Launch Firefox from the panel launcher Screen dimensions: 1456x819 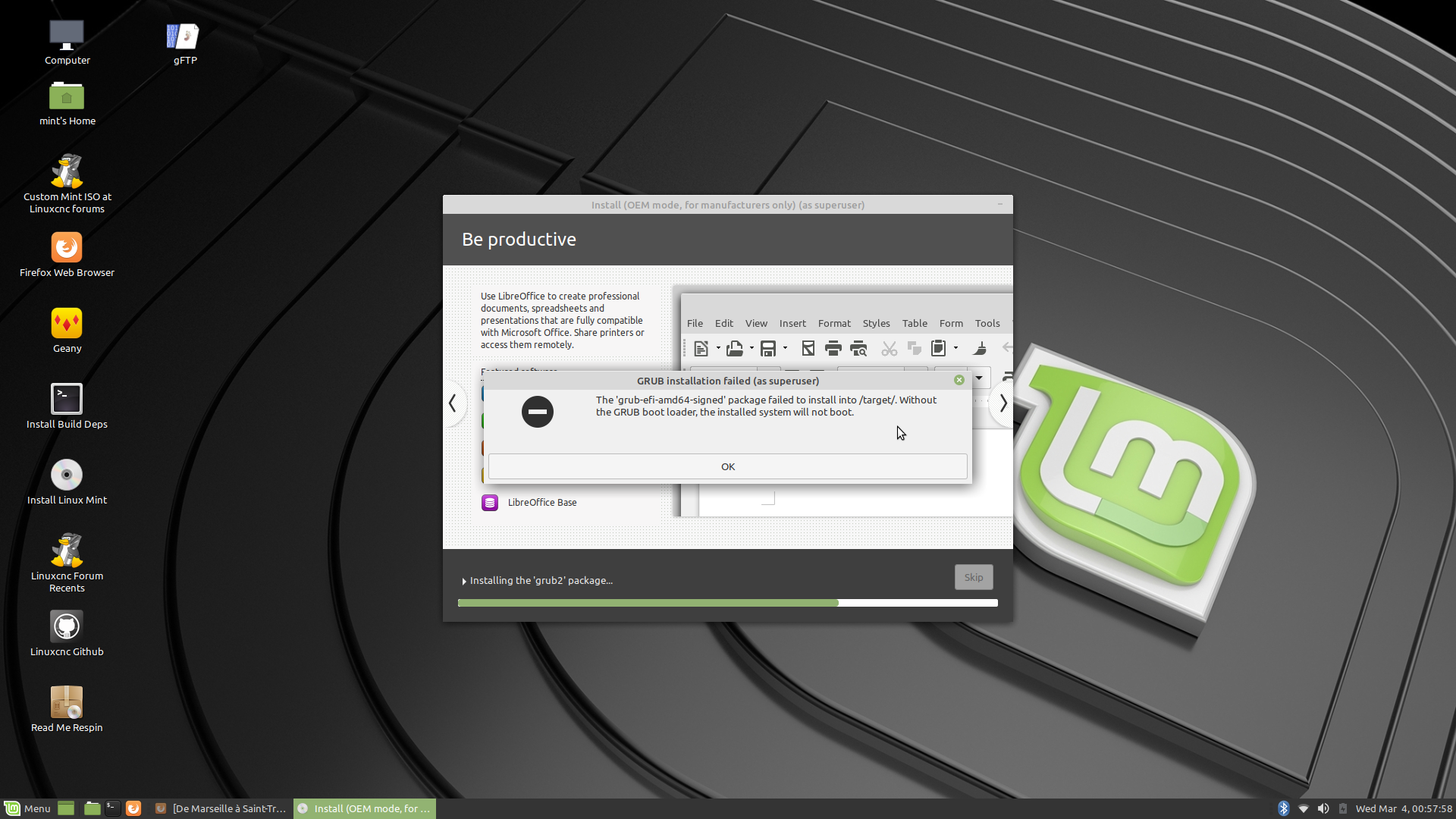[x=133, y=808]
